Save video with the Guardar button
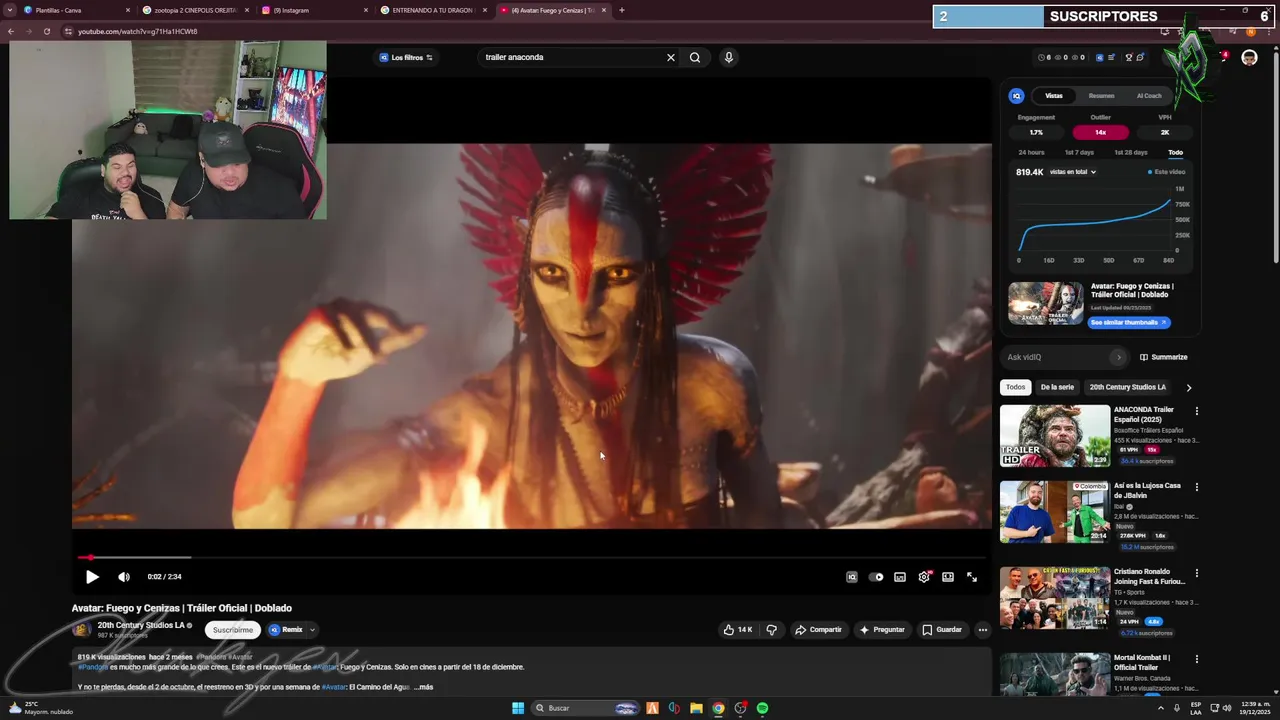 942,630
